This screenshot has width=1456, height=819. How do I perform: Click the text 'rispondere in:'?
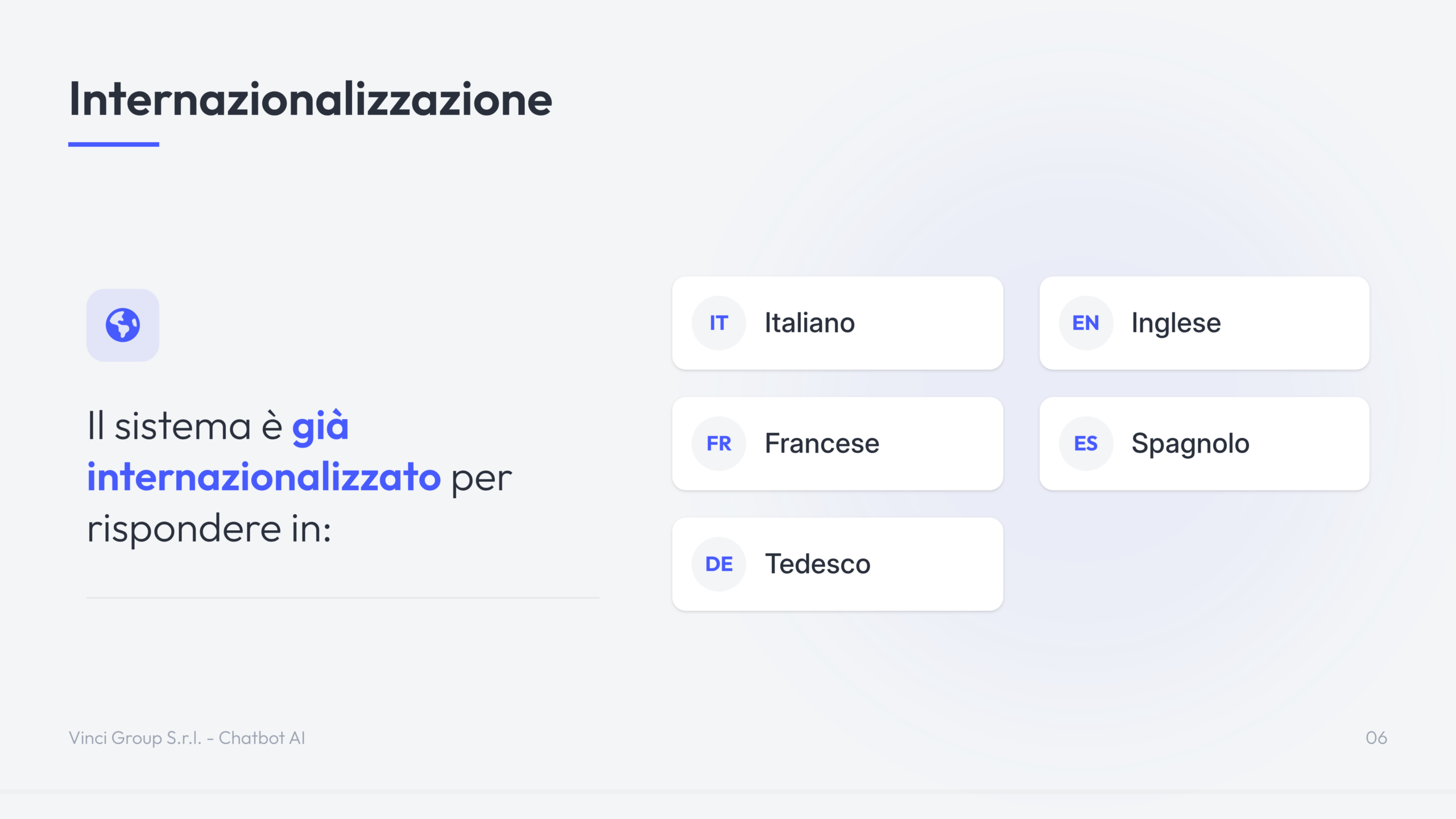(209, 529)
